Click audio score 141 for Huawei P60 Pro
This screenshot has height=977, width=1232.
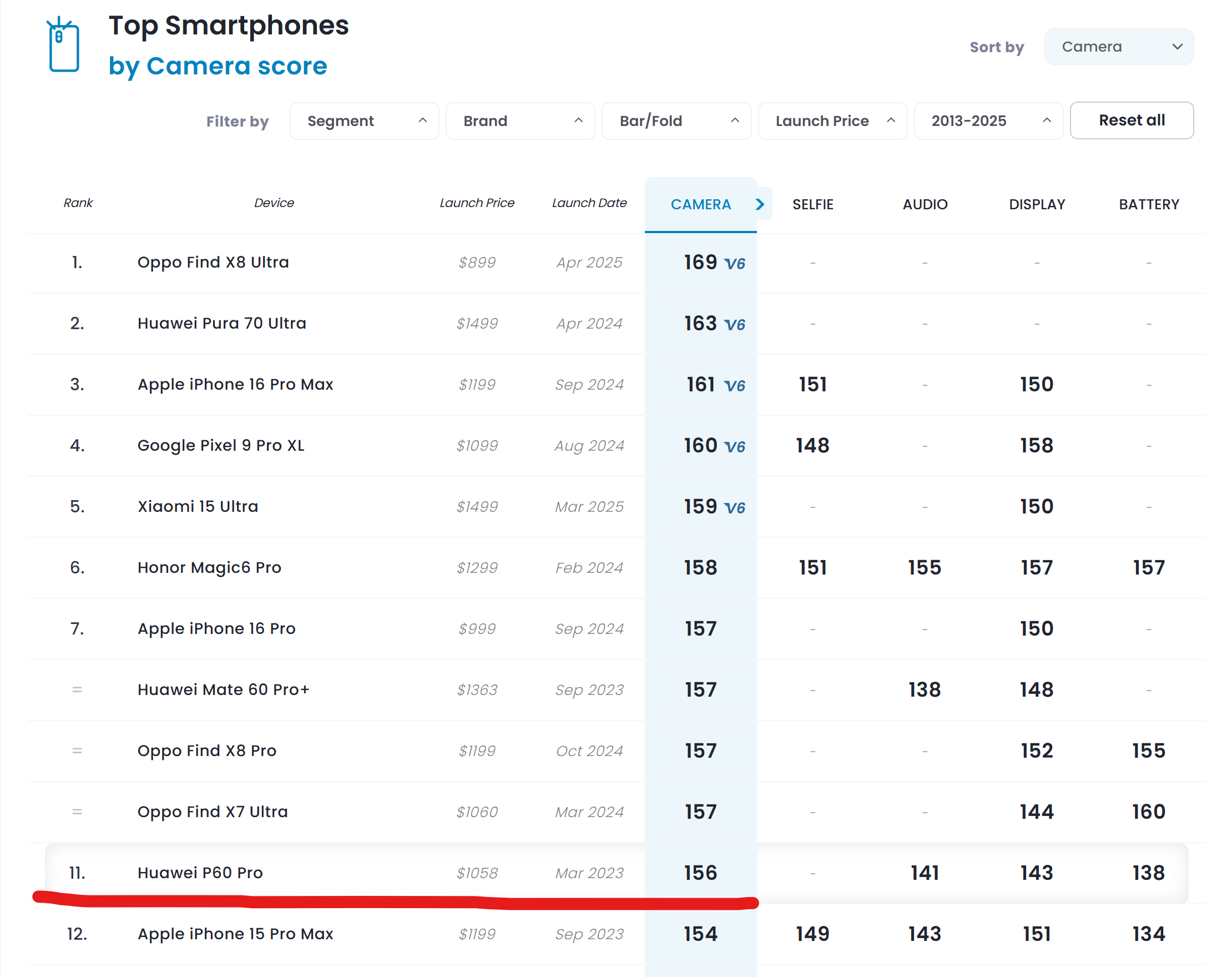click(x=925, y=873)
